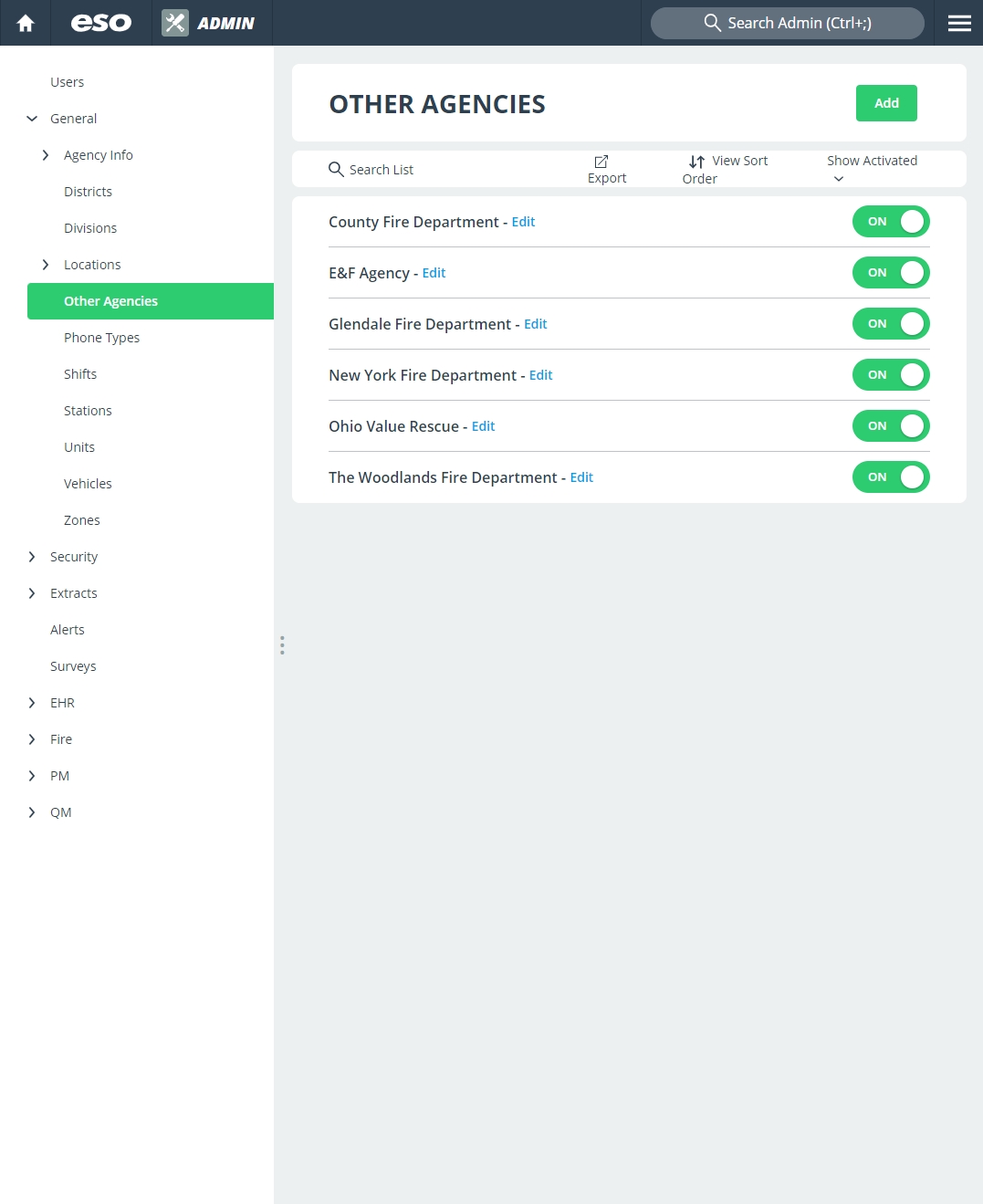
Task: Expand the Security section
Action: click(x=32, y=557)
